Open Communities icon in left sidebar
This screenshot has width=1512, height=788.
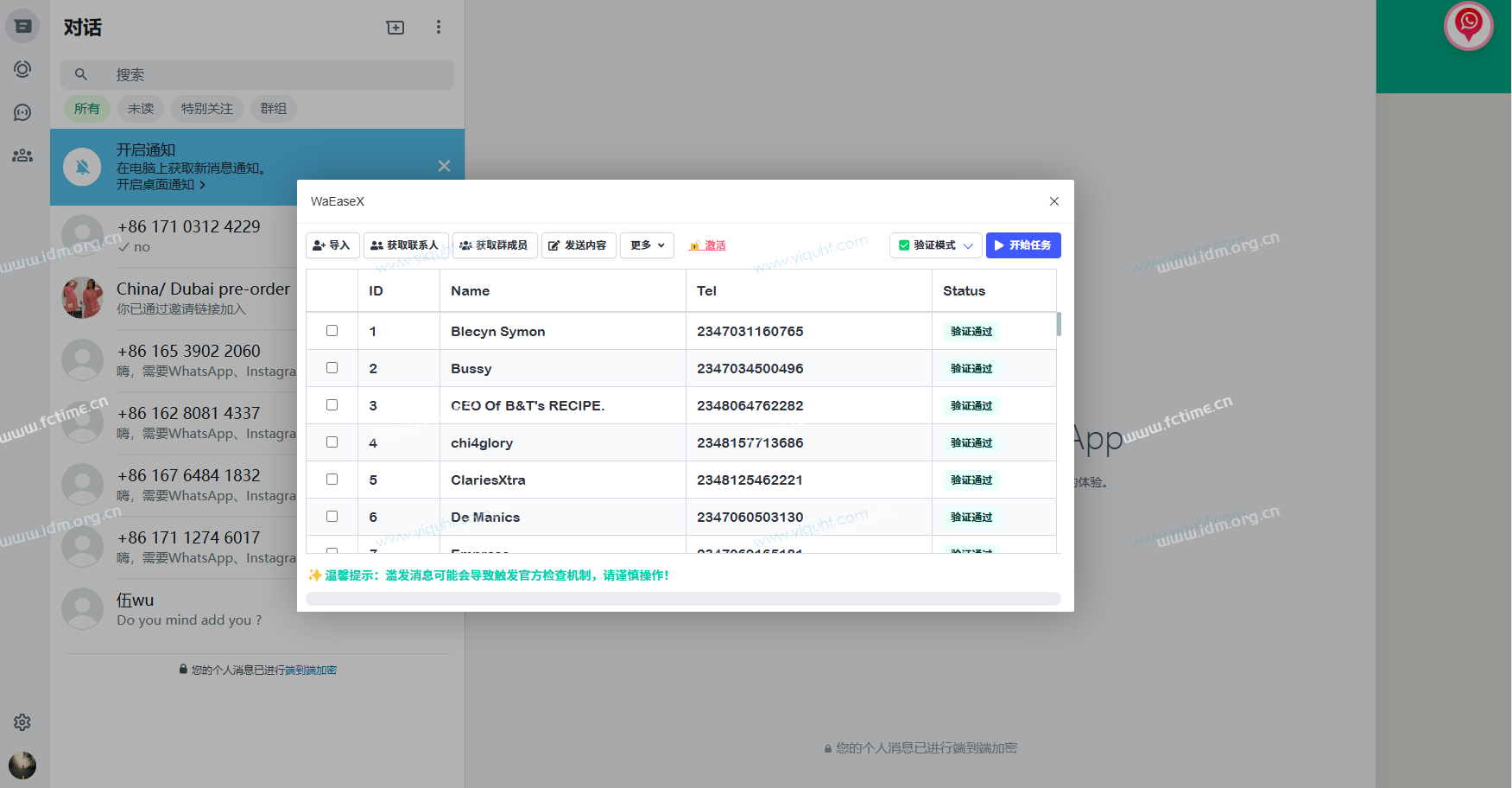[22, 156]
